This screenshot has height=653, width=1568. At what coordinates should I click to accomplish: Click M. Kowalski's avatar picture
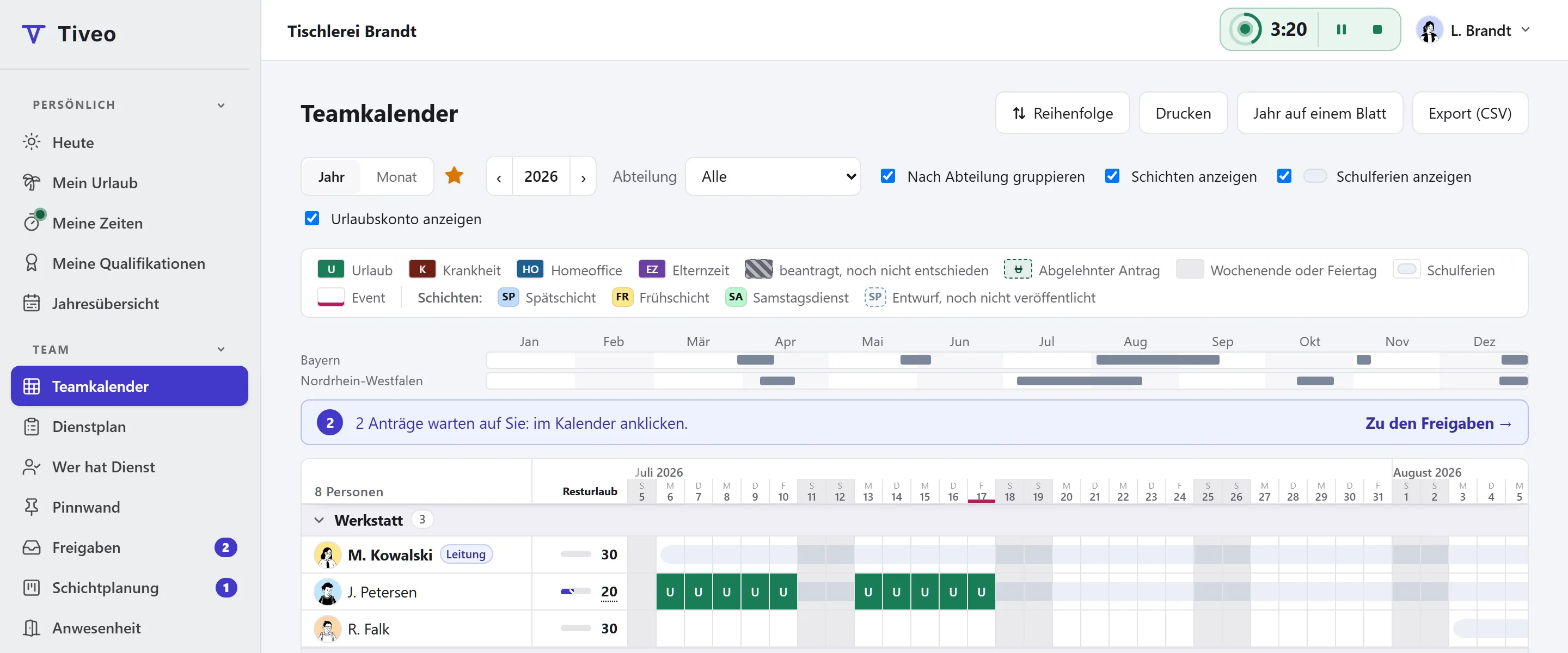click(x=327, y=555)
